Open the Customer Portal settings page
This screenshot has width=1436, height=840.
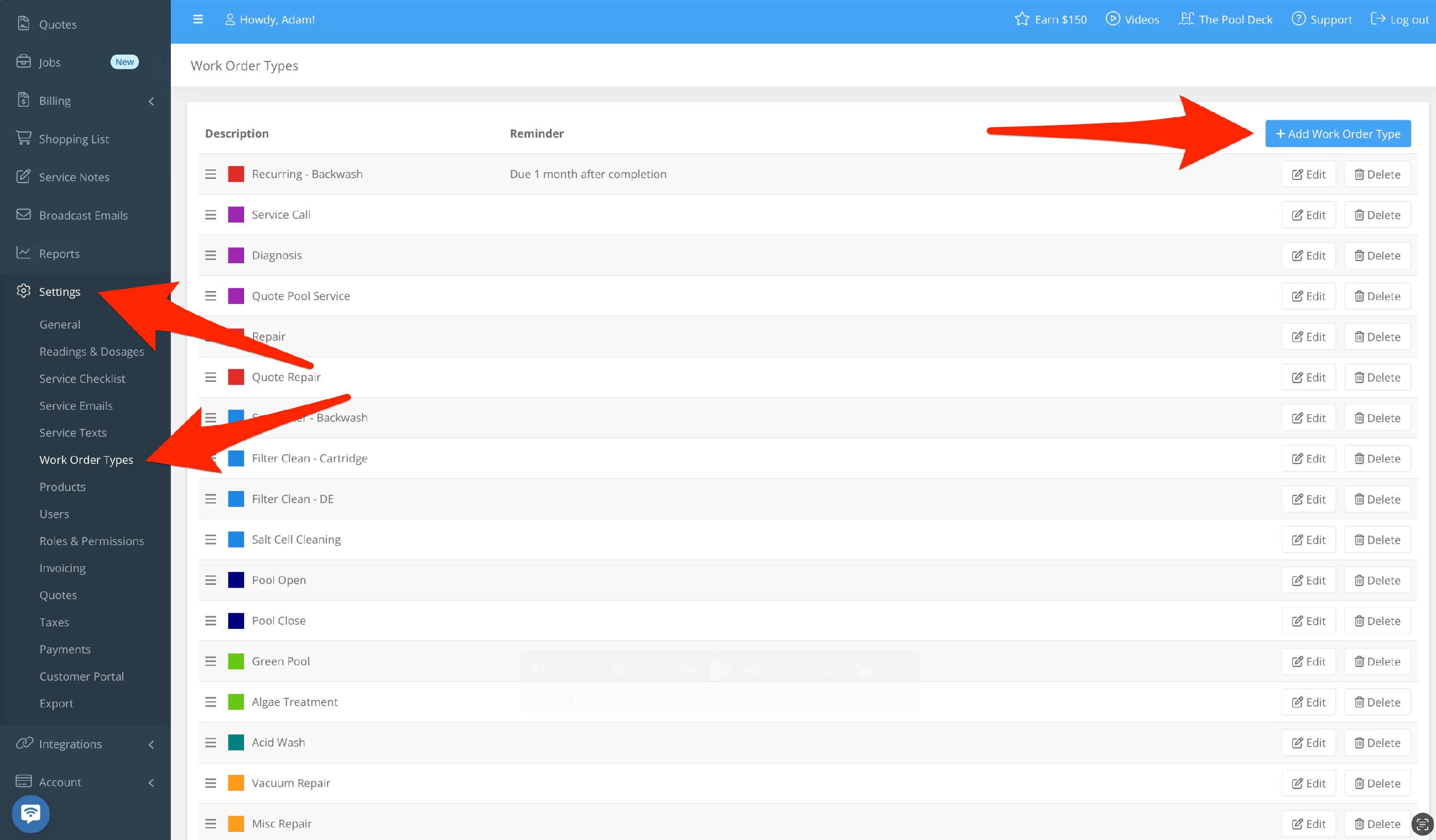[x=81, y=676]
